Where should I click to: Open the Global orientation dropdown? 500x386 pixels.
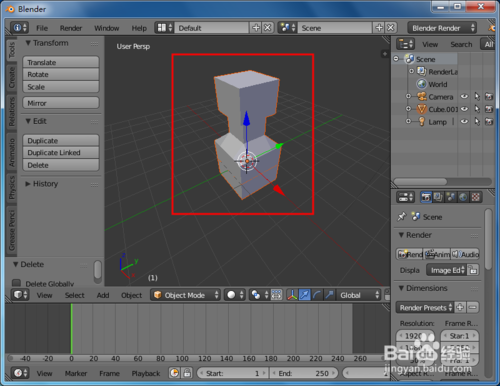tap(358, 295)
